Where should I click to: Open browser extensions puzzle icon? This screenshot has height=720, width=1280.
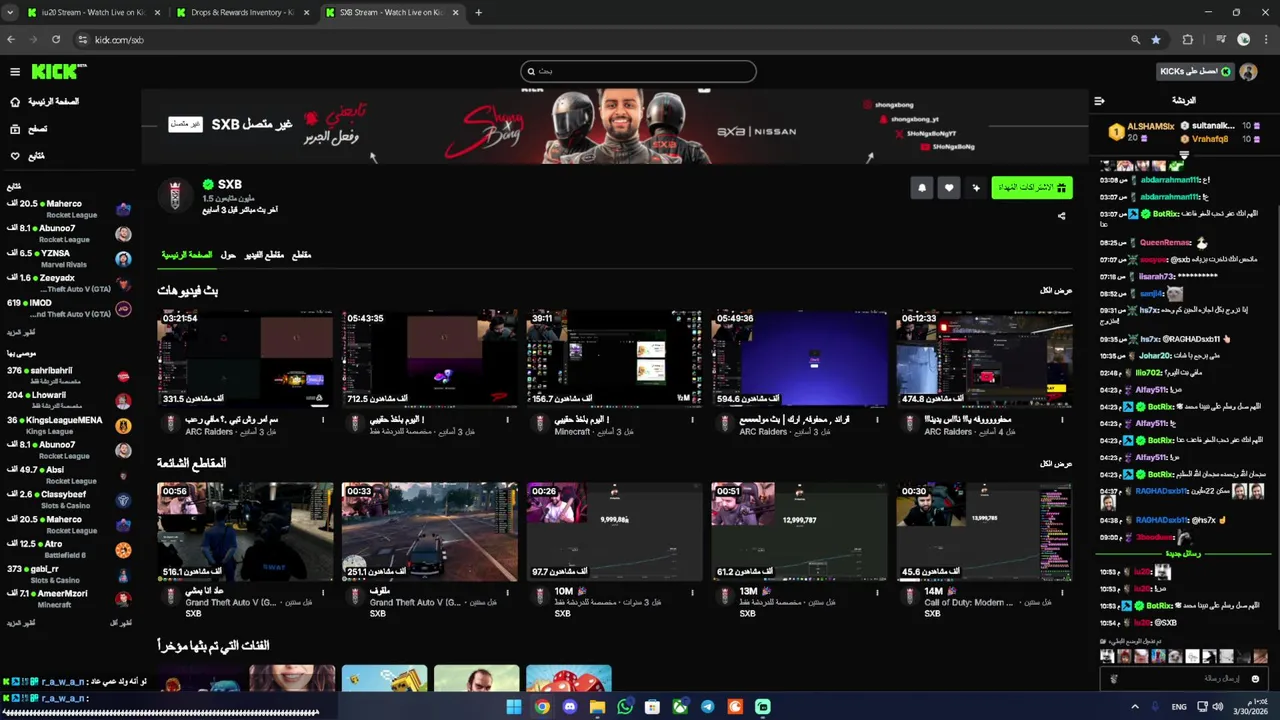tap(1188, 40)
